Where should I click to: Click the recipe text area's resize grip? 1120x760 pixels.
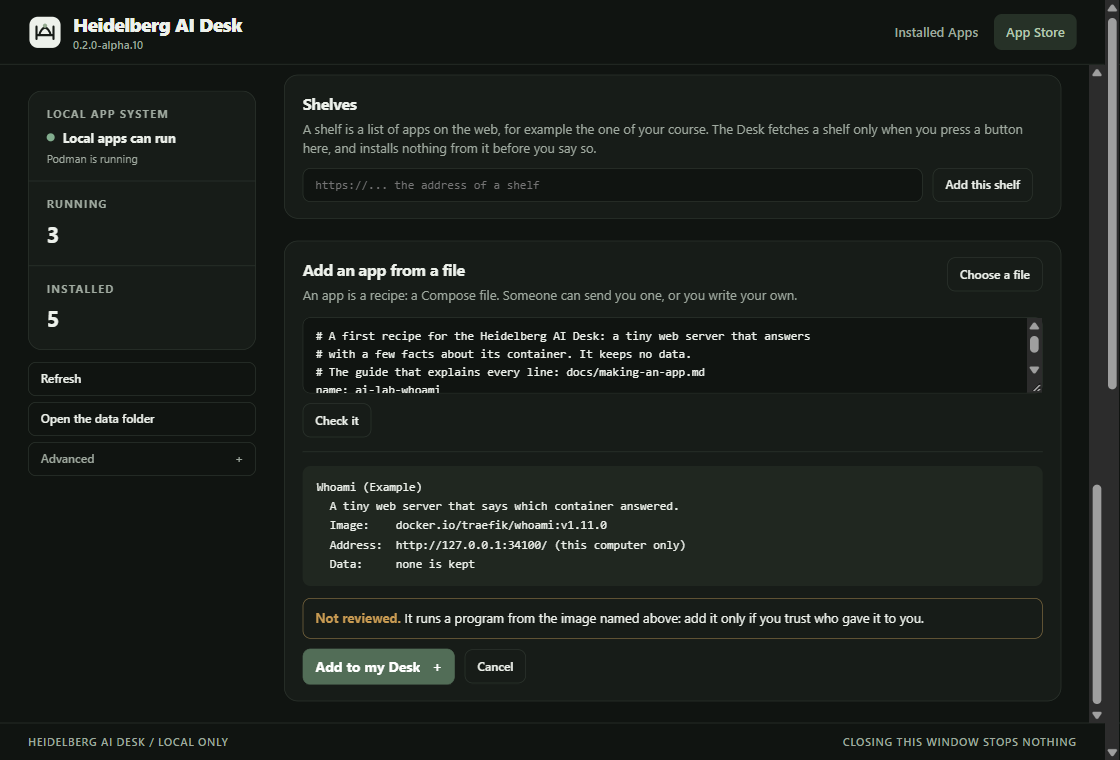[1036, 388]
